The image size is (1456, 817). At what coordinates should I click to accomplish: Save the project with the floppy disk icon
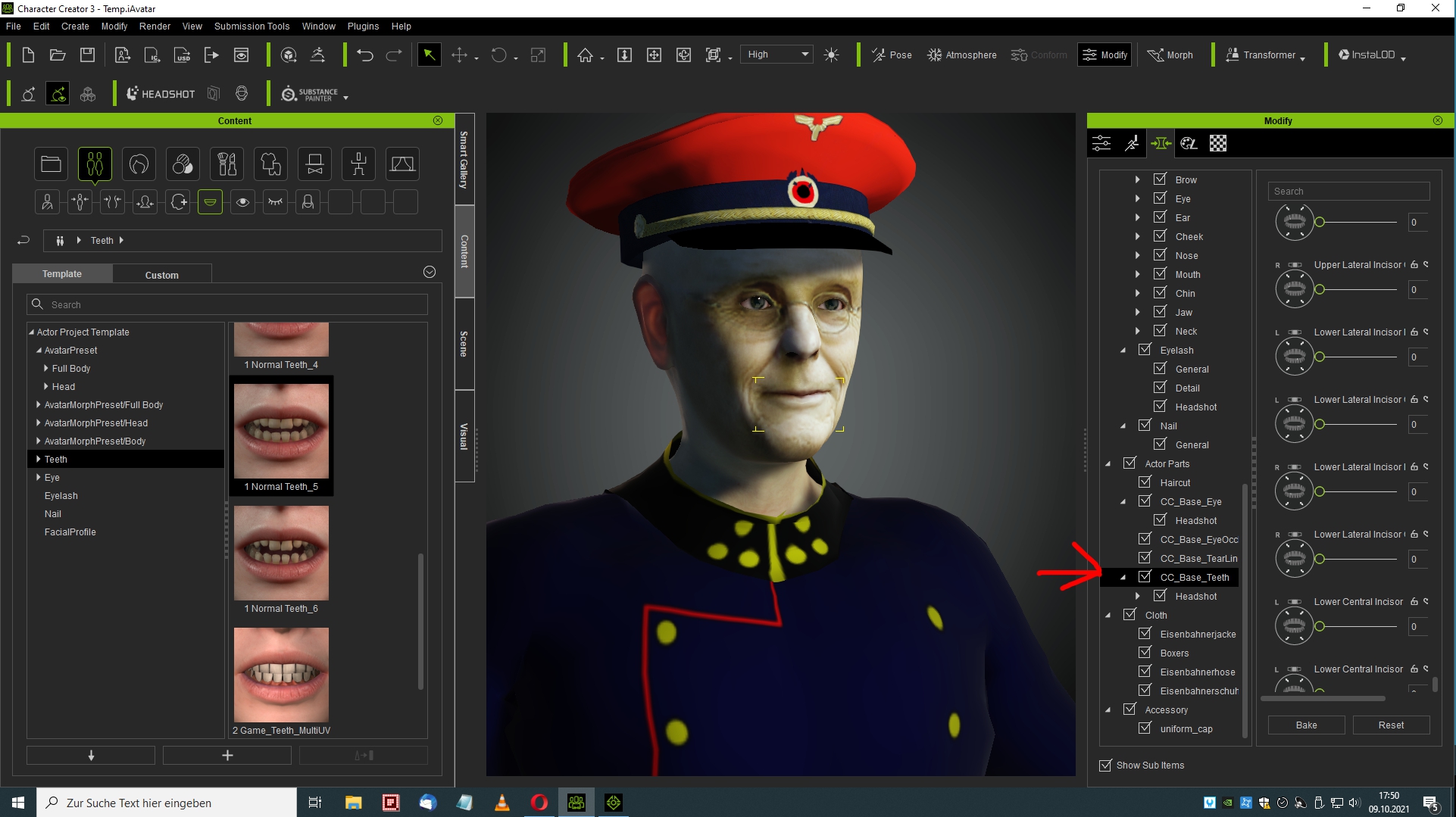click(88, 55)
